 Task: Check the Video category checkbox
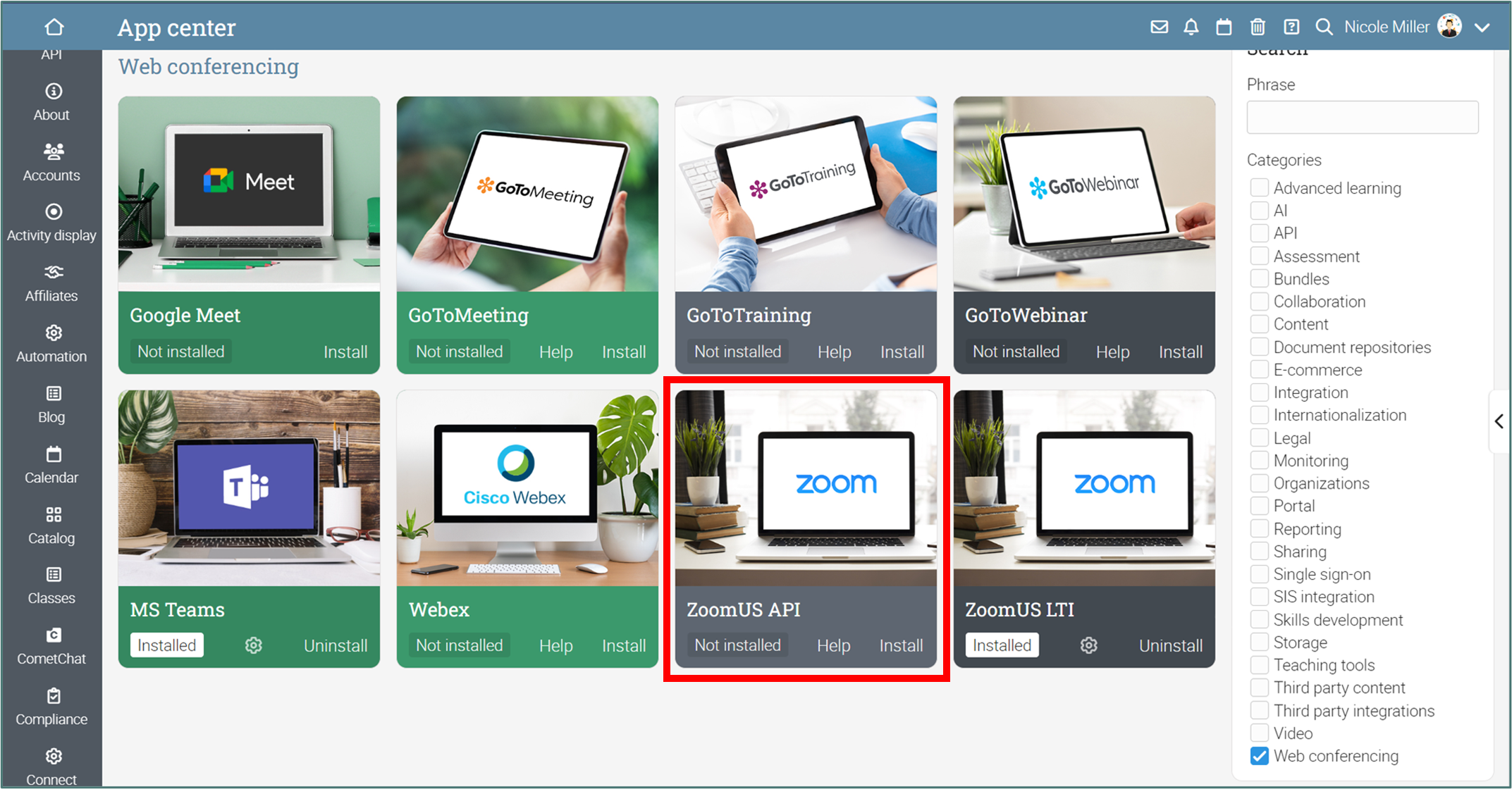(1259, 733)
